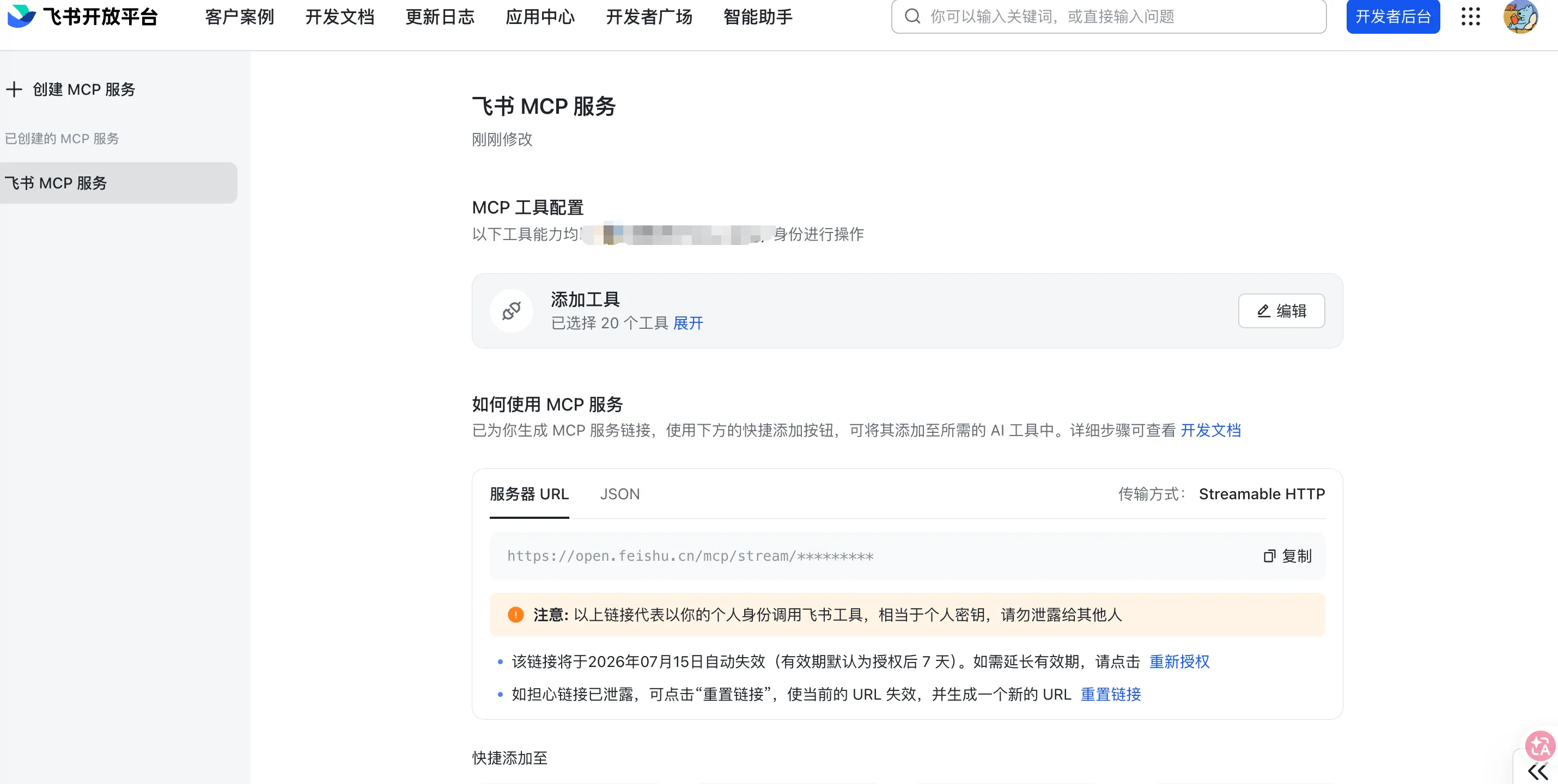Click the 重置链接 link
This screenshot has height=784, width=1558.
[x=1111, y=695]
